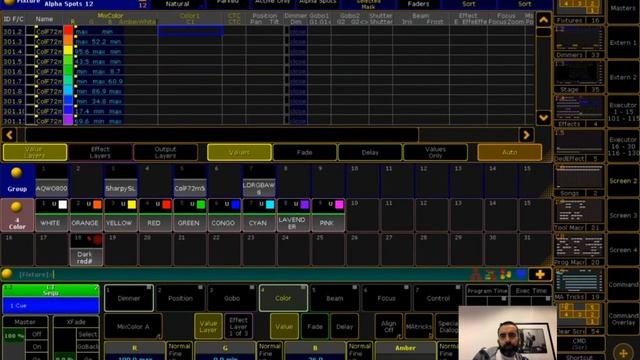Screen dimensions: 640x360
Task: Select the ORANGE color preset
Action: click(x=86, y=215)
